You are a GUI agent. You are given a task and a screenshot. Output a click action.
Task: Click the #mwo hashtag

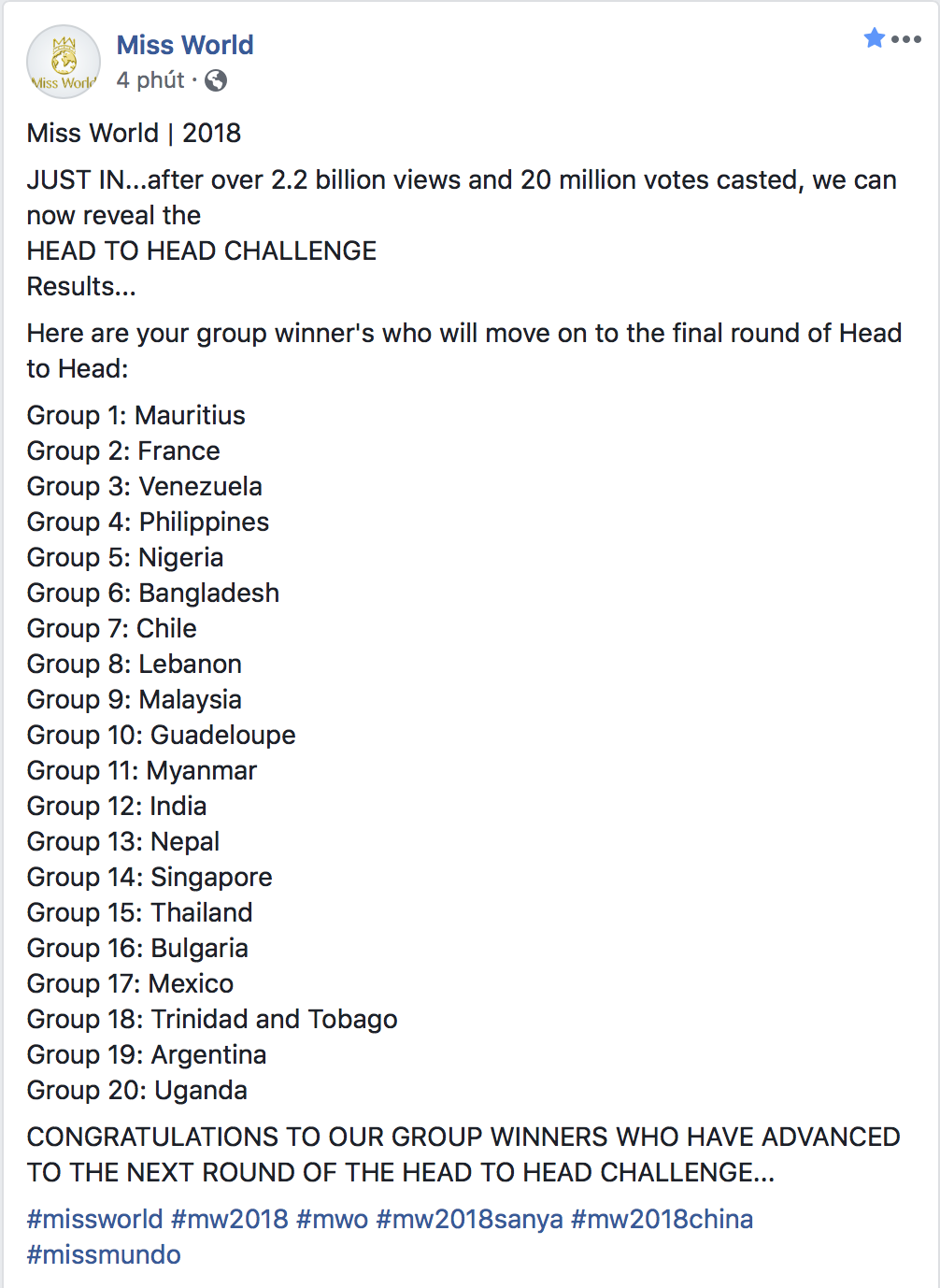[x=333, y=1219]
